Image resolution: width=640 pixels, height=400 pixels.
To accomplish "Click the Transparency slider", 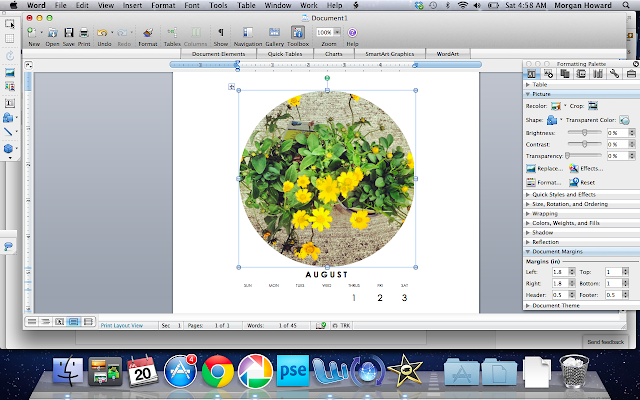I will [x=584, y=156].
